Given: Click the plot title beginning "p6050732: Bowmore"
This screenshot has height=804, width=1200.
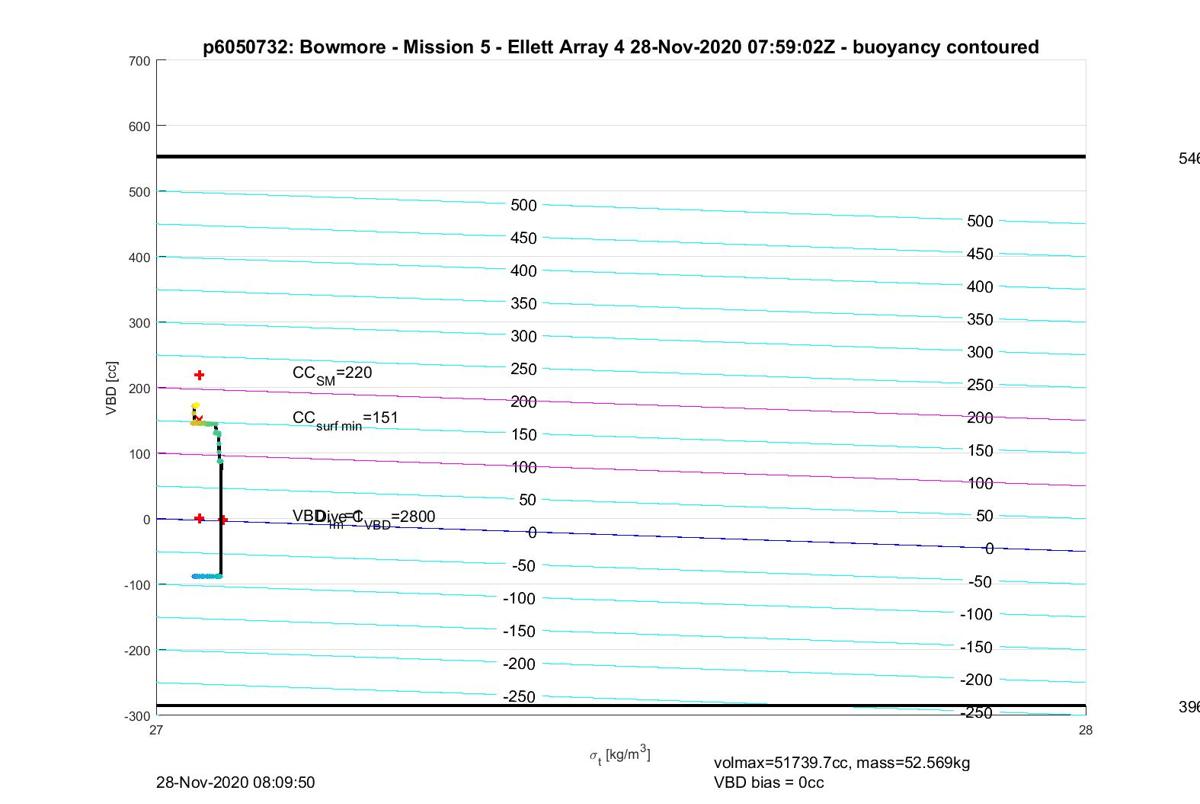Looking at the screenshot, I should 621,47.
